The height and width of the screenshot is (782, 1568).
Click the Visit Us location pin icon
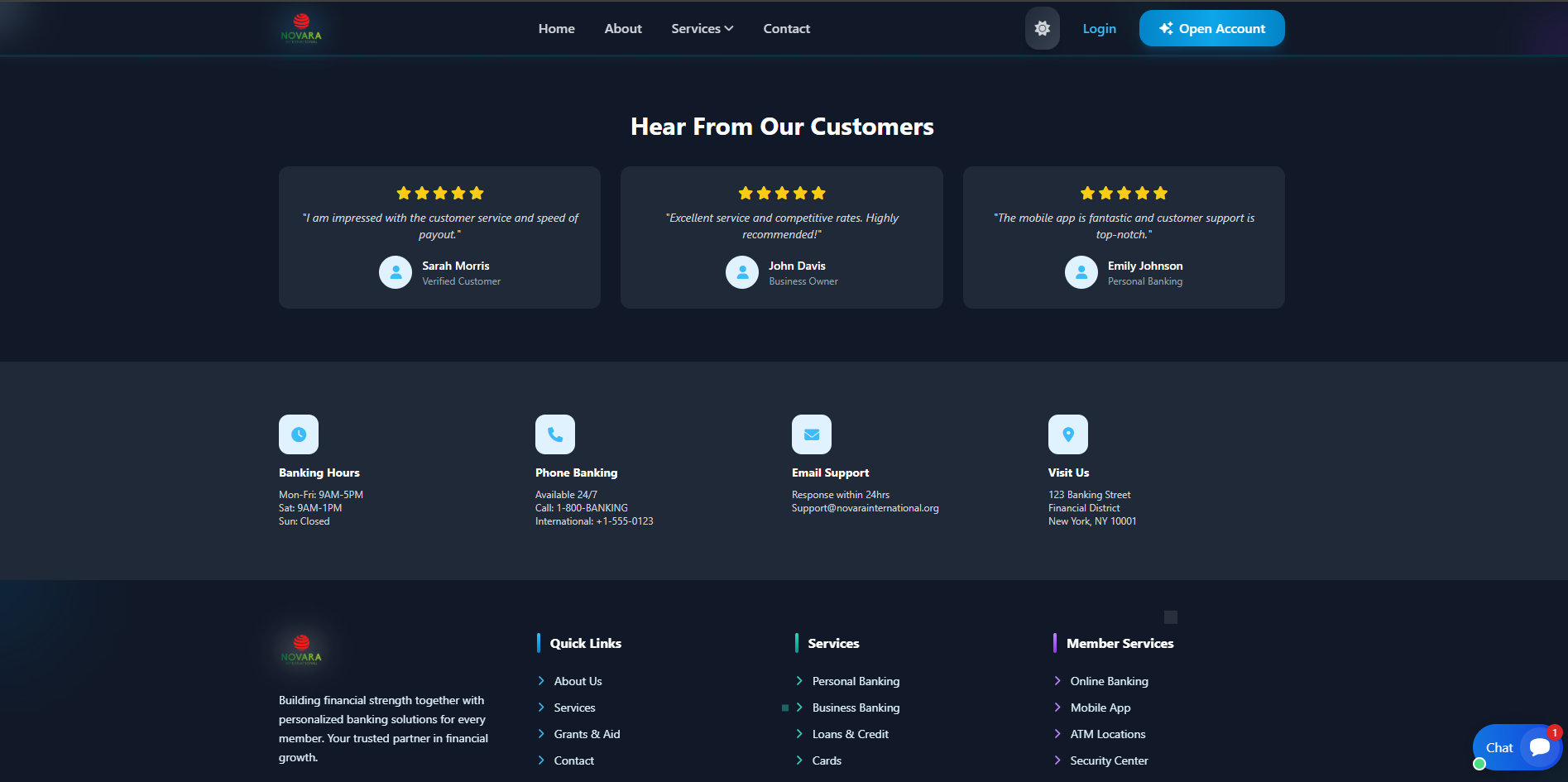(x=1068, y=434)
